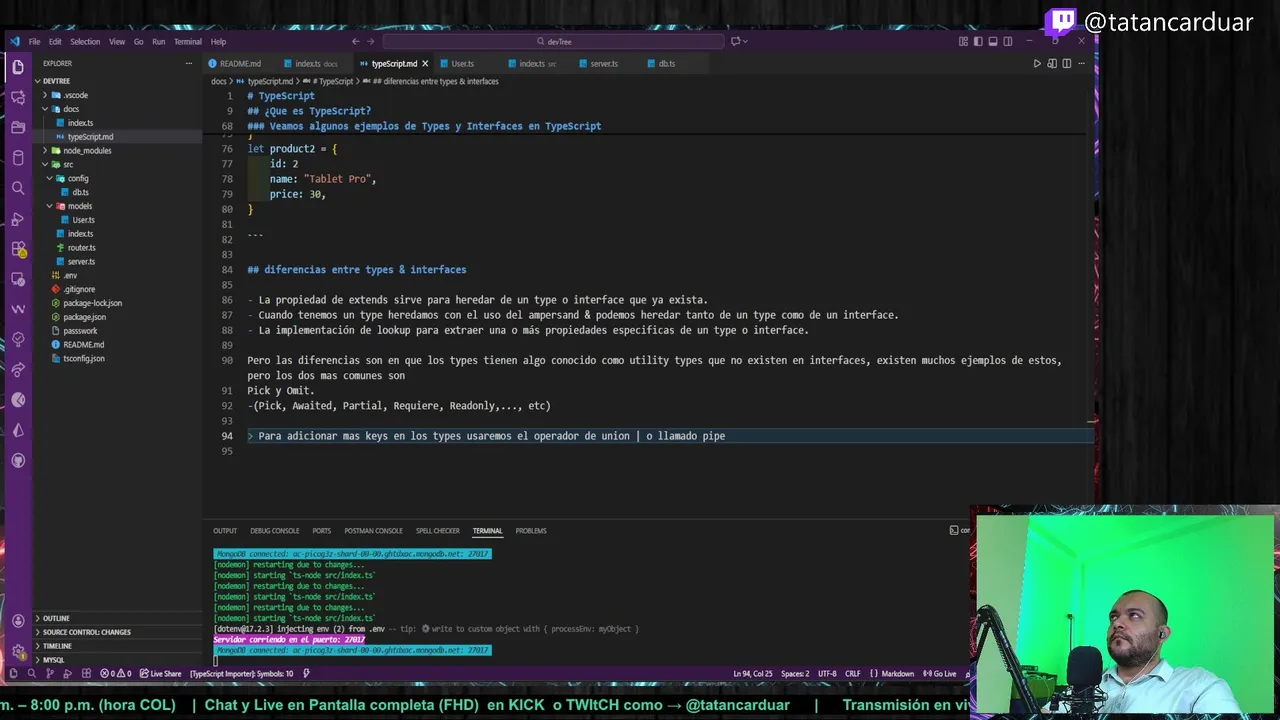1280x720 pixels.
Task: Open the Selection menu
Action: pyautogui.click(x=85, y=41)
